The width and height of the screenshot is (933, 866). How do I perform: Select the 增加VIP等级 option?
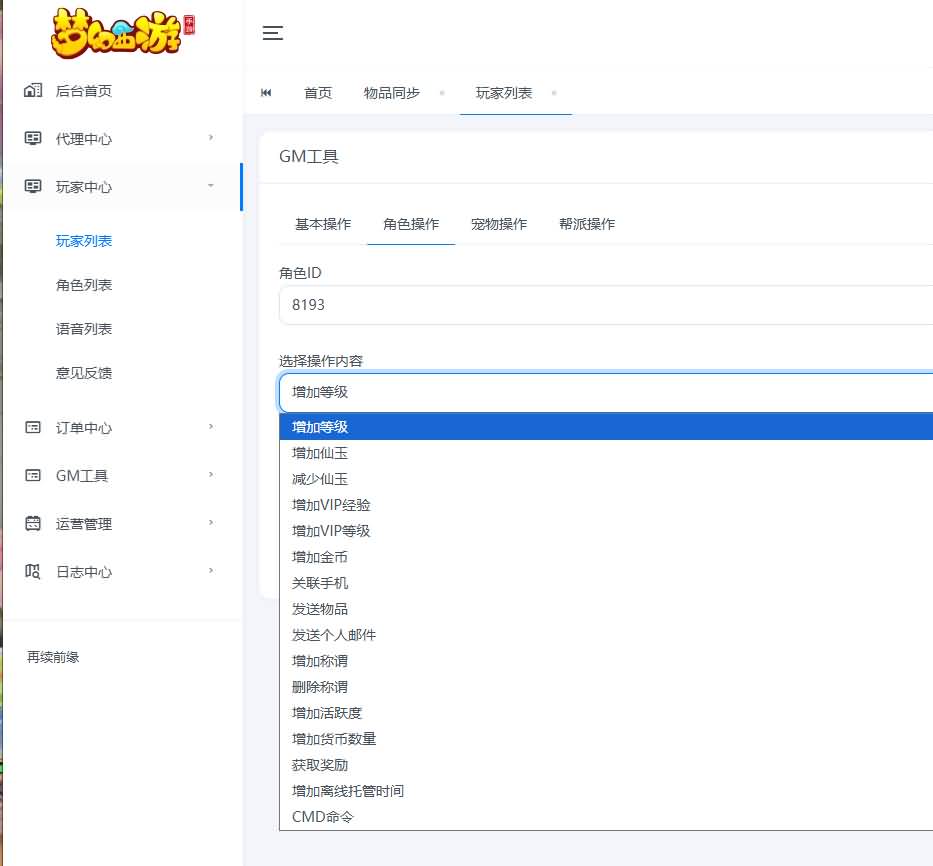pyautogui.click(x=606, y=531)
